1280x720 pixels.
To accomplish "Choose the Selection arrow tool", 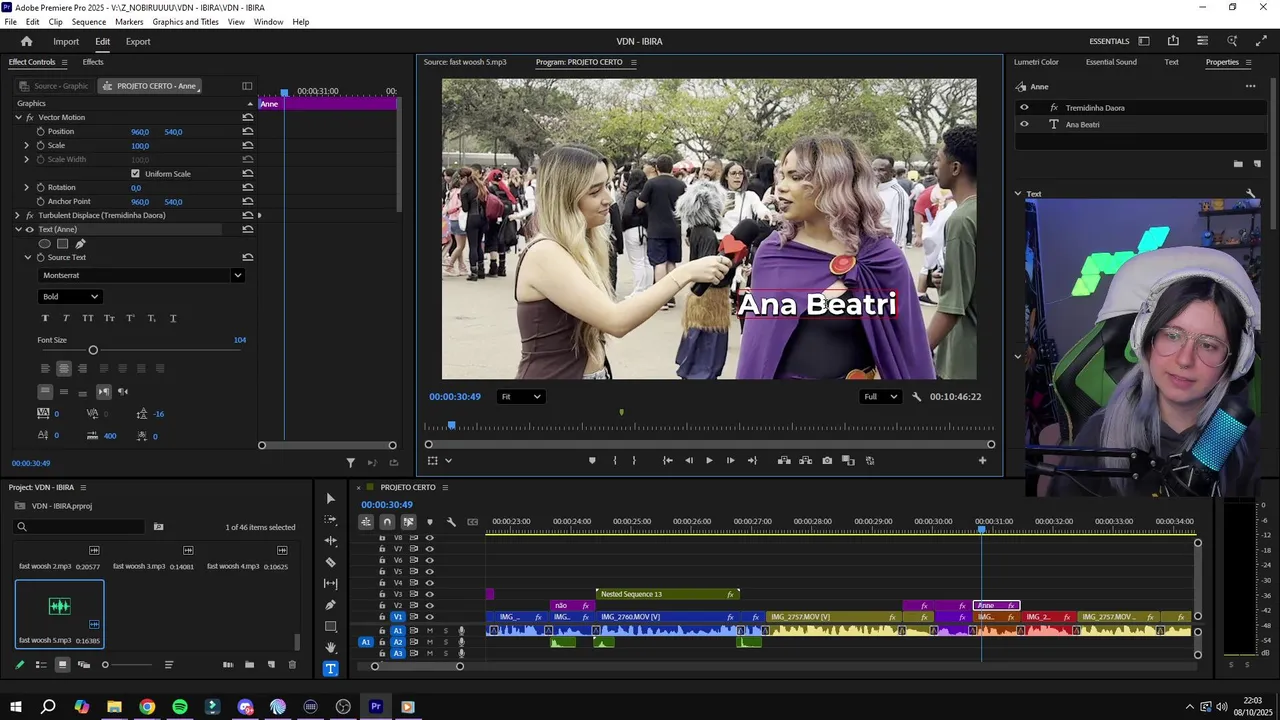I will [x=331, y=498].
